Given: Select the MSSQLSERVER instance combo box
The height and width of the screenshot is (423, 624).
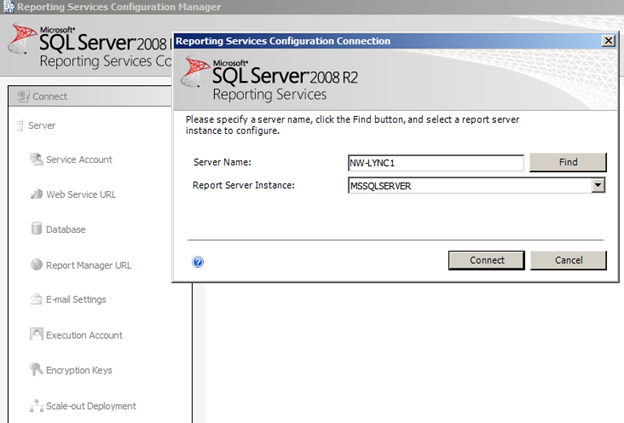Looking at the screenshot, I should 476,185.
